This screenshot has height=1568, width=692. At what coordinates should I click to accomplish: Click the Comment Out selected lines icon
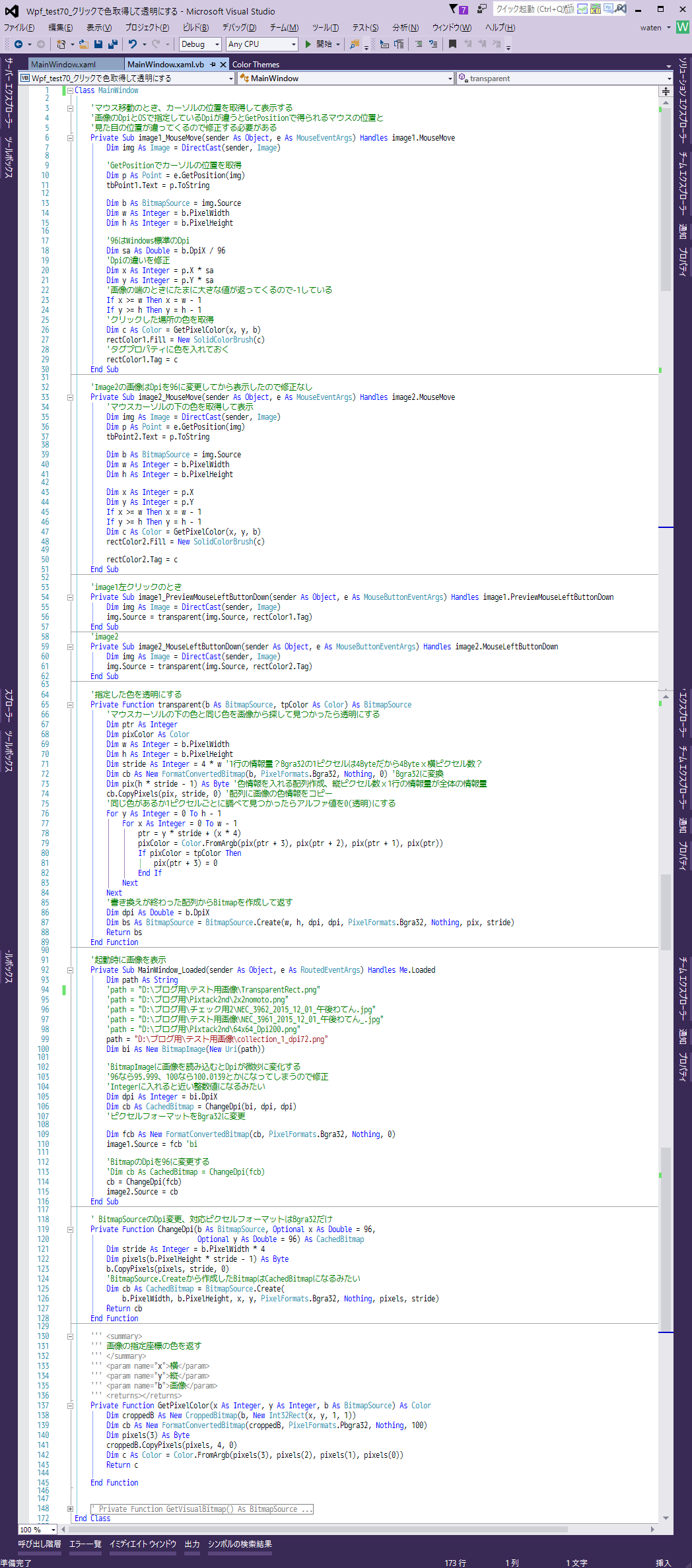click(x=419, y=44)
